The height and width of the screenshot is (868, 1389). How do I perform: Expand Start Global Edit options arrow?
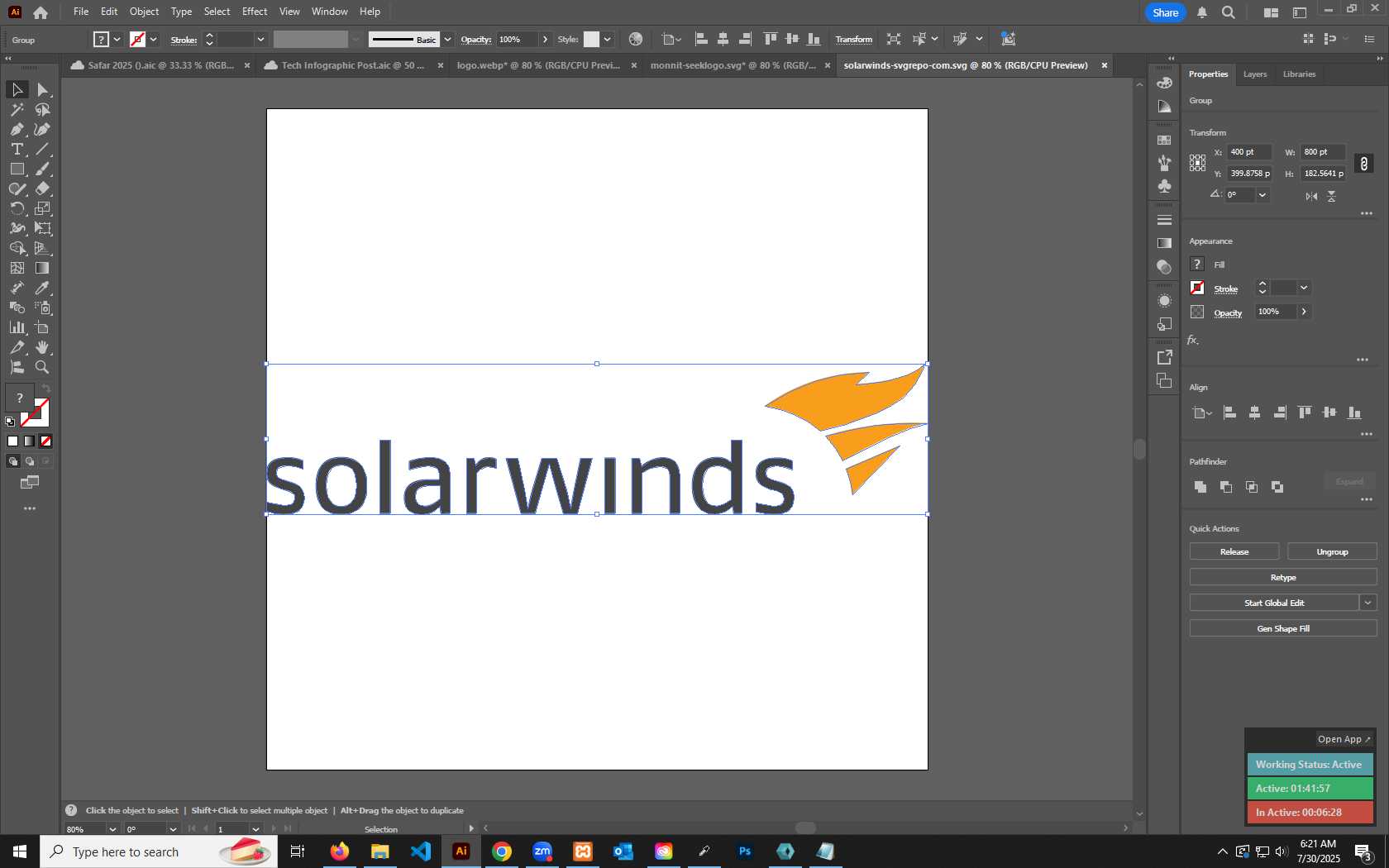click(1368, 603)
